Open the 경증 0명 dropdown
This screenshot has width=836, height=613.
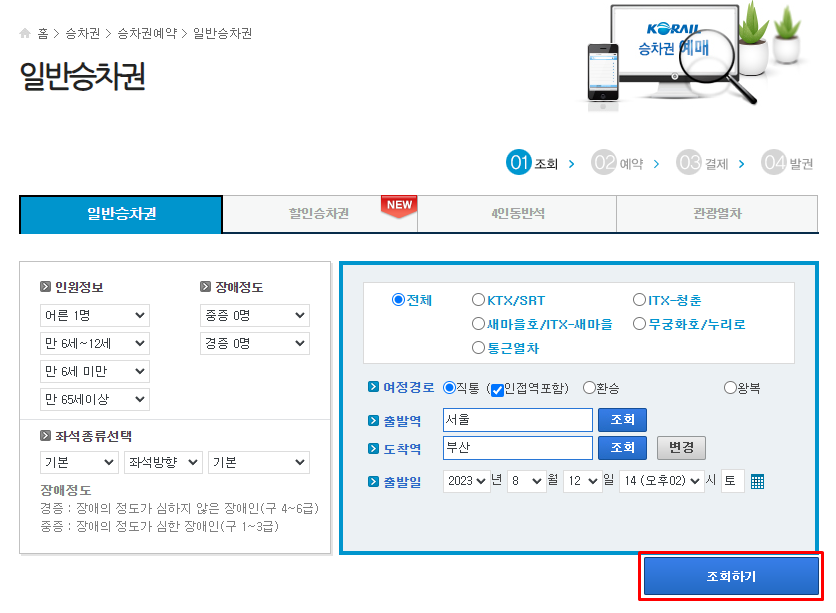click(x=255, y=343)
